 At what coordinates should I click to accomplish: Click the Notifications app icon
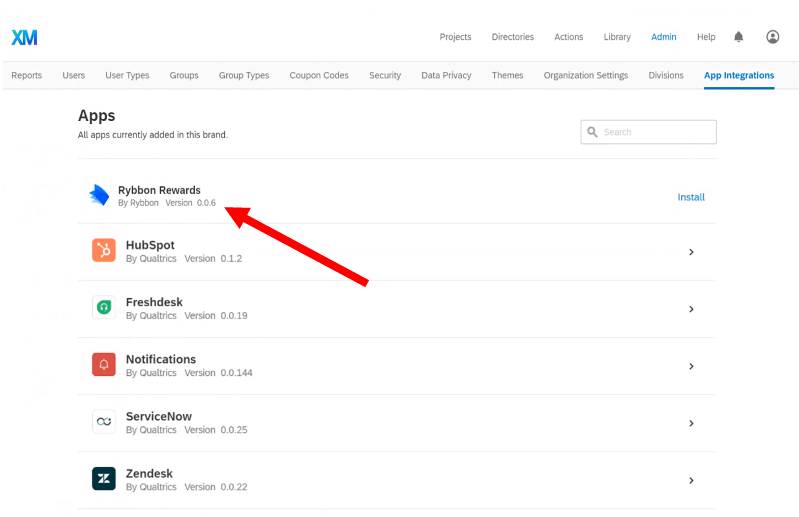tap(104, 364)
